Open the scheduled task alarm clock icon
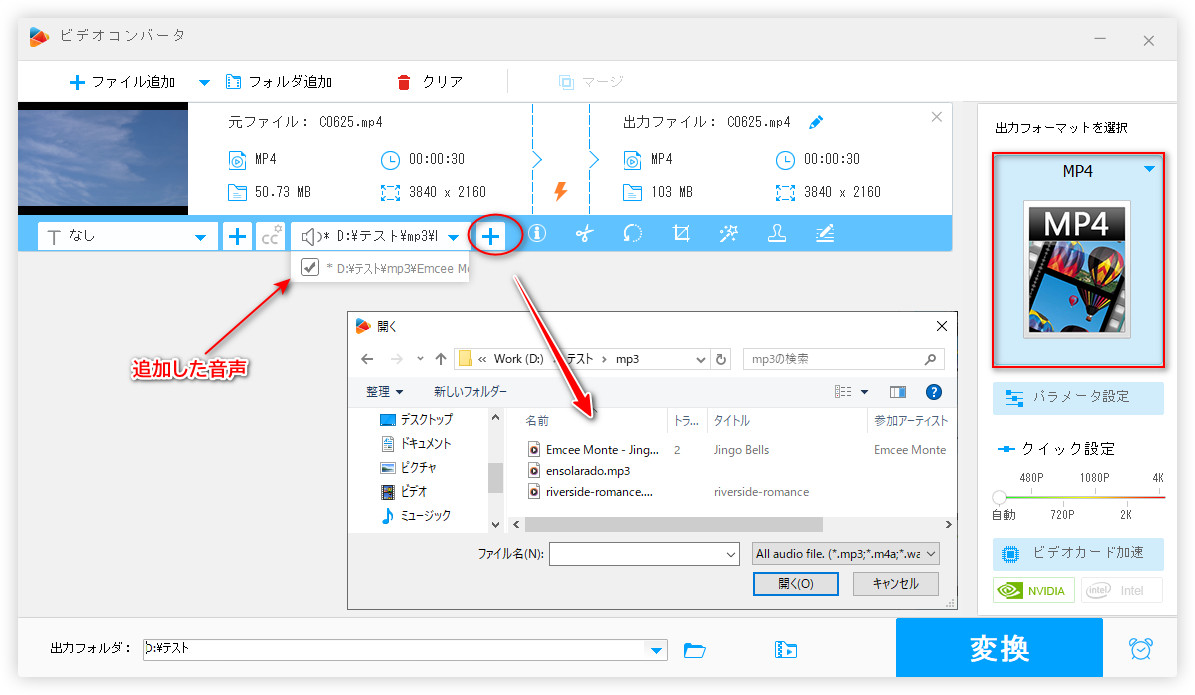Image resolution: width=1195 pixels, height=695 pixels. (1140, 648)
